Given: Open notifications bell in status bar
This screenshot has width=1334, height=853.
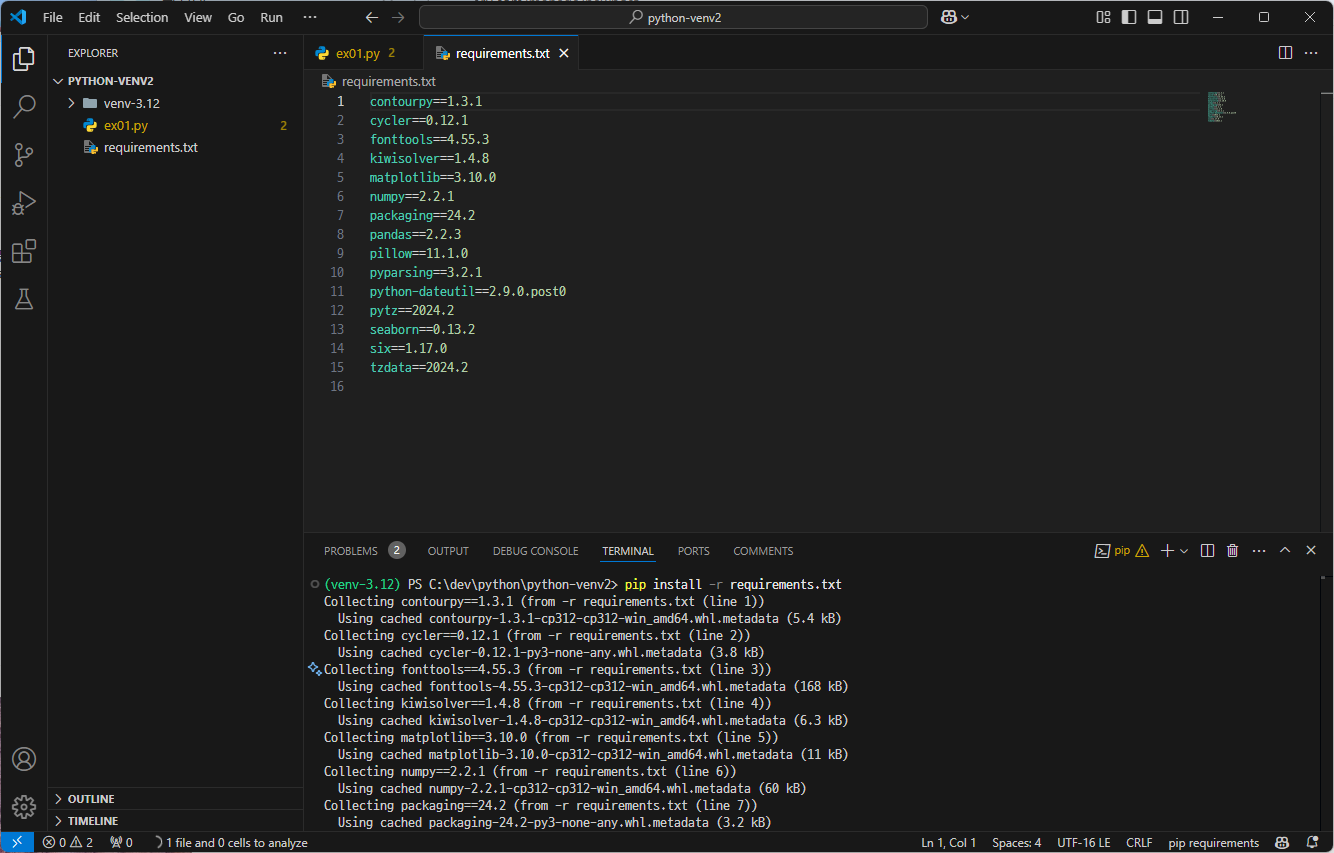Looking at the screenshot, I should click(x=1313, y=843).
